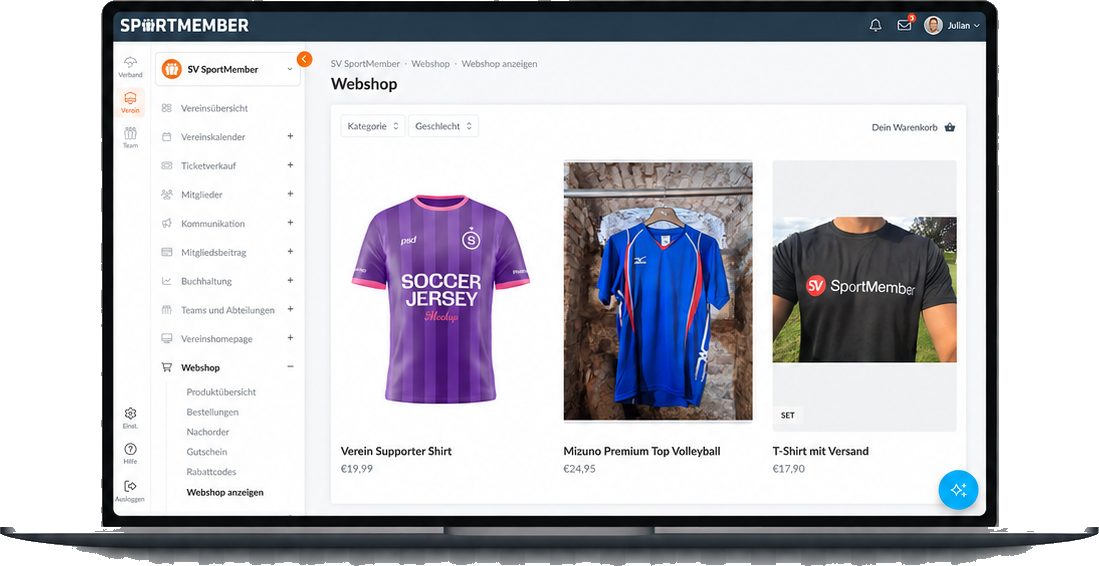Open Rabattcodes submenu item
This screenshot has width=1099, height=566.
pos(212,472)
